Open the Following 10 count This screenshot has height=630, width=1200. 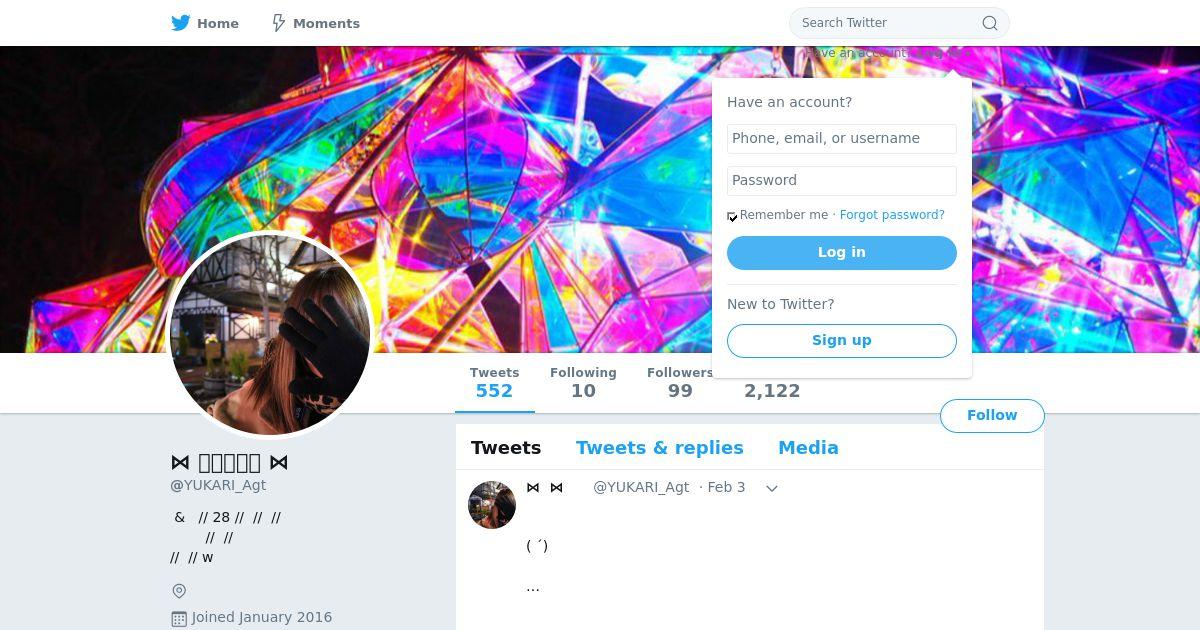click(x=583, y=383)
